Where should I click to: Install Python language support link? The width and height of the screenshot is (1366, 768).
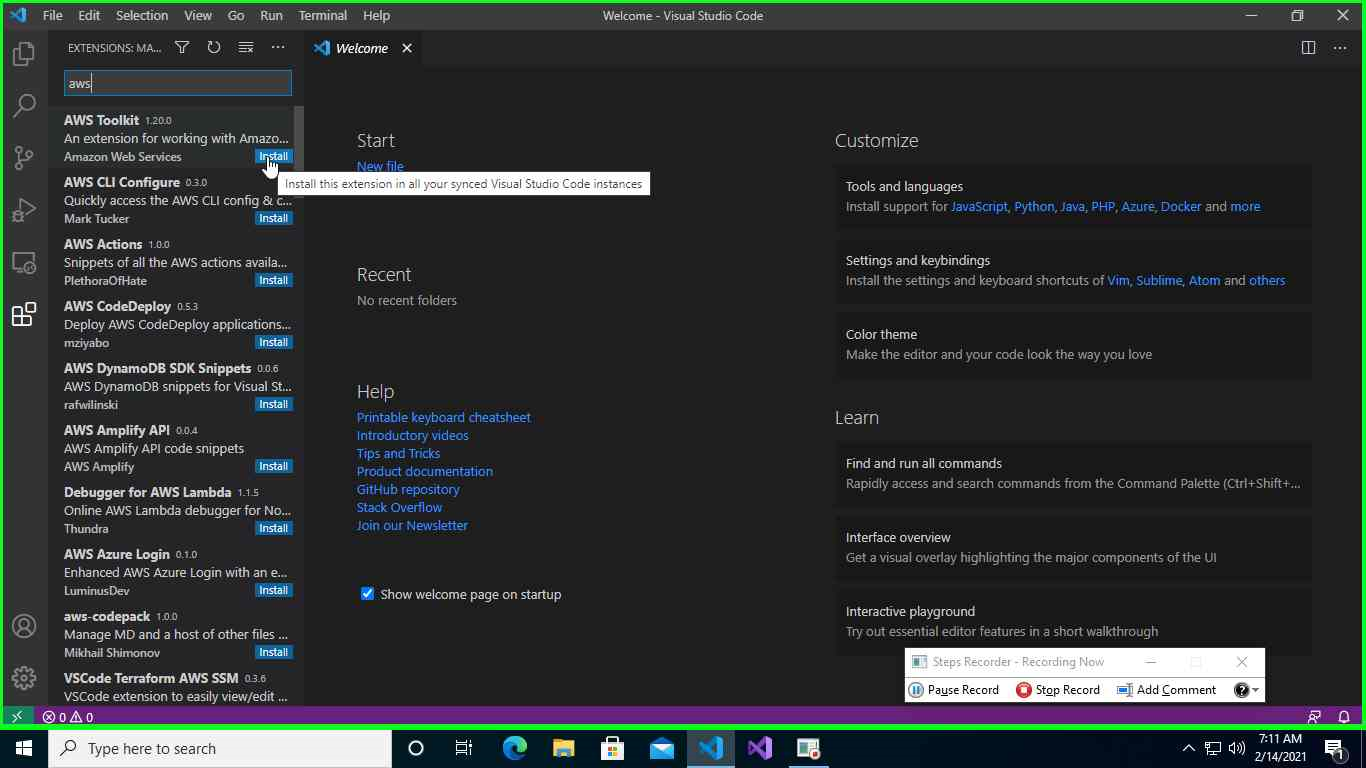click(1034, 206)
